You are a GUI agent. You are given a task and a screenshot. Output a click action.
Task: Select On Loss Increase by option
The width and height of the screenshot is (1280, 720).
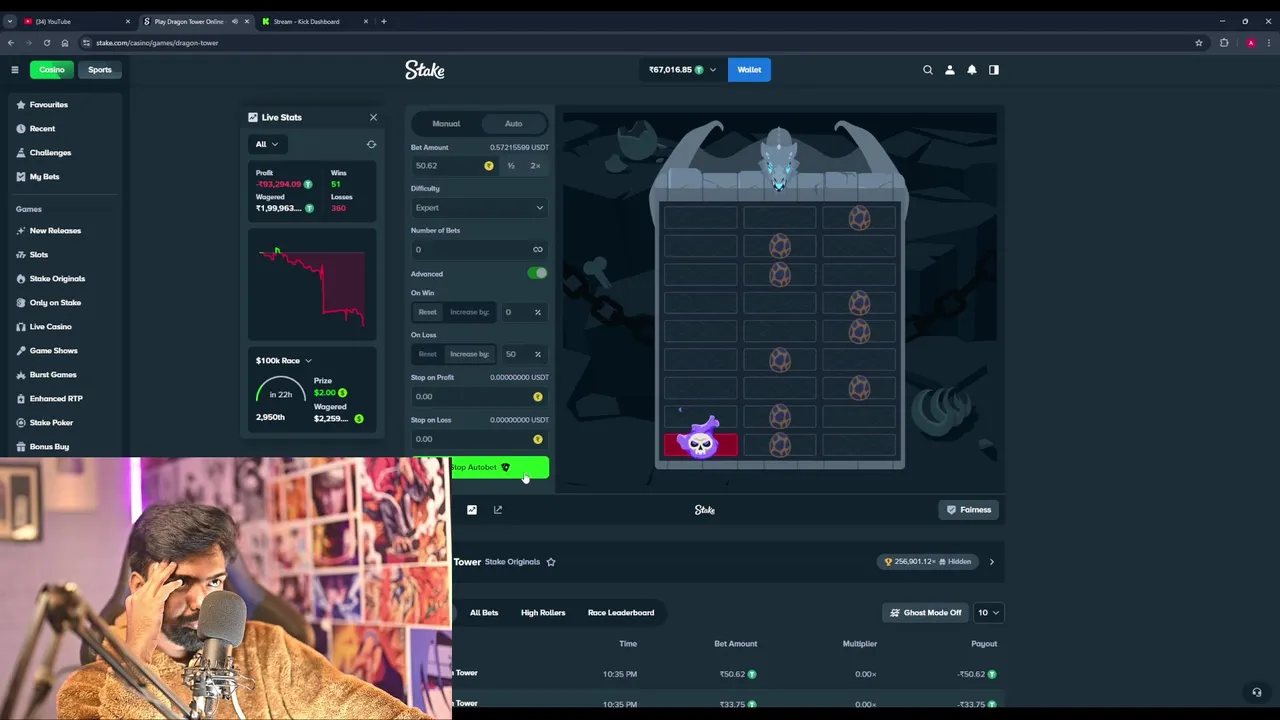tap(469, 354)
